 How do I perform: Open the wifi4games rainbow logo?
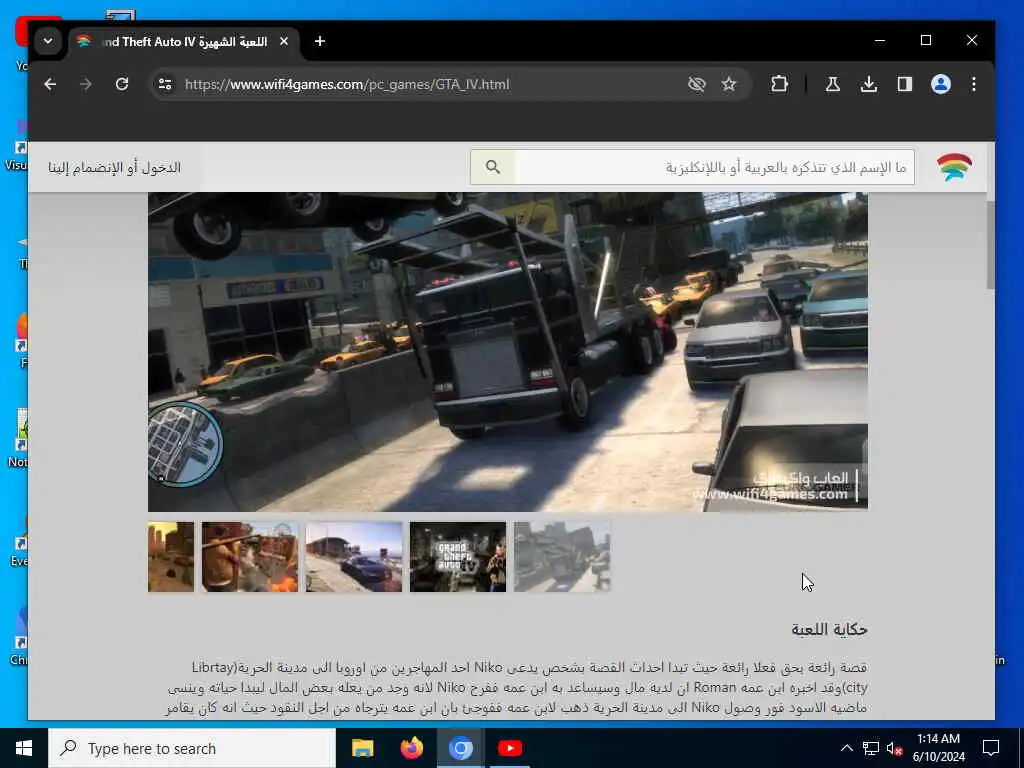(954, 167)
